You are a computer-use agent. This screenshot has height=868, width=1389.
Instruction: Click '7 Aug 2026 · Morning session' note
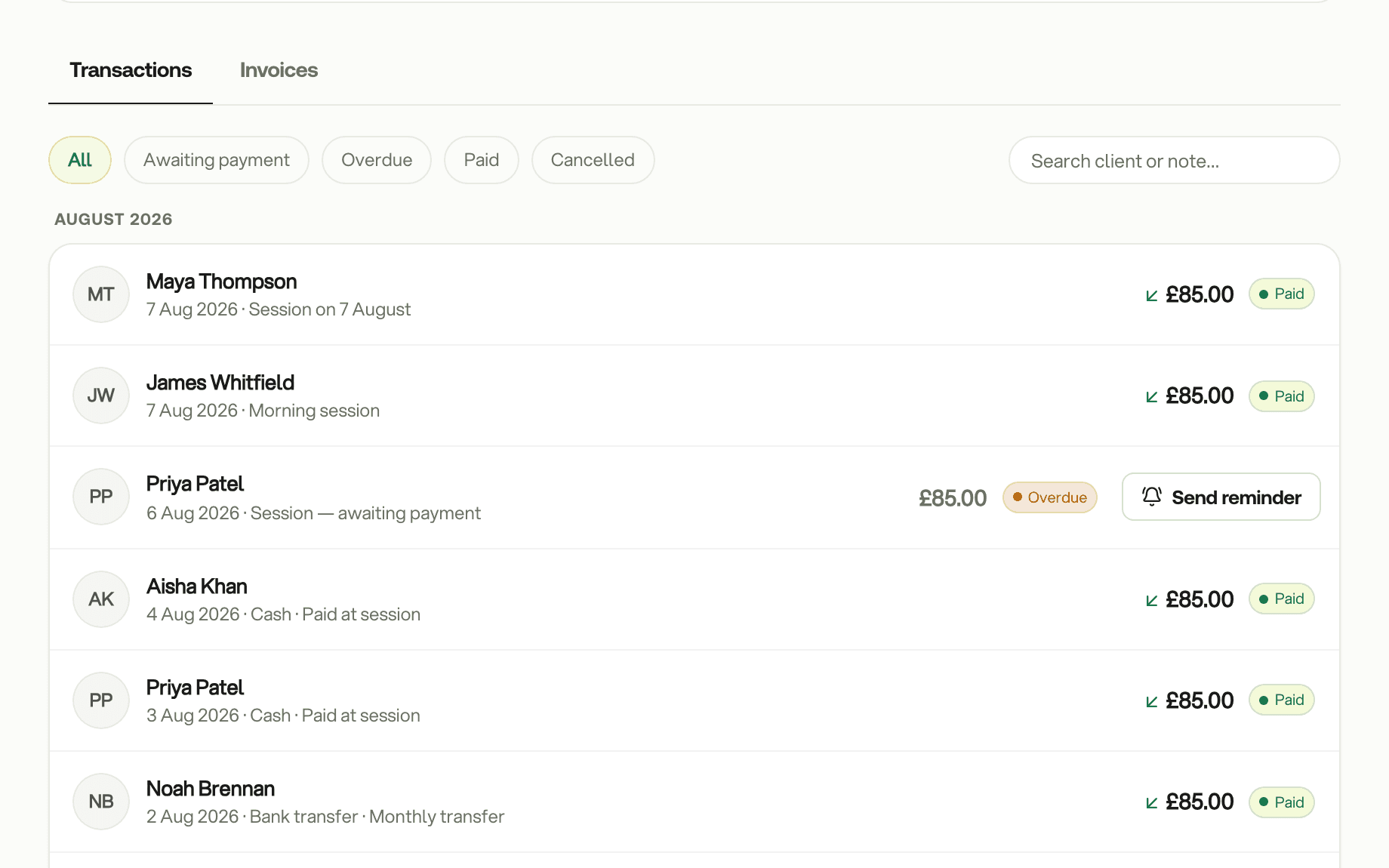pyautogui.click(x=263, y=411)
